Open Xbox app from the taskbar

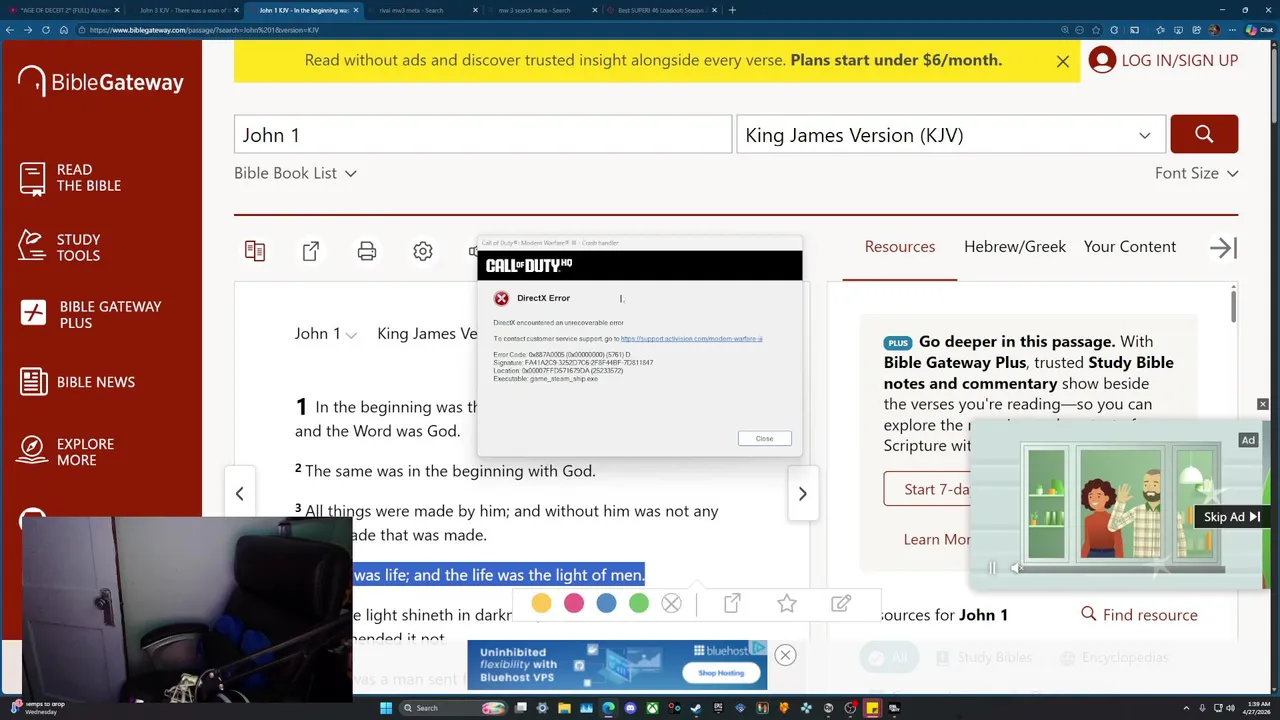pyautogui.click(x=652, y=708)
